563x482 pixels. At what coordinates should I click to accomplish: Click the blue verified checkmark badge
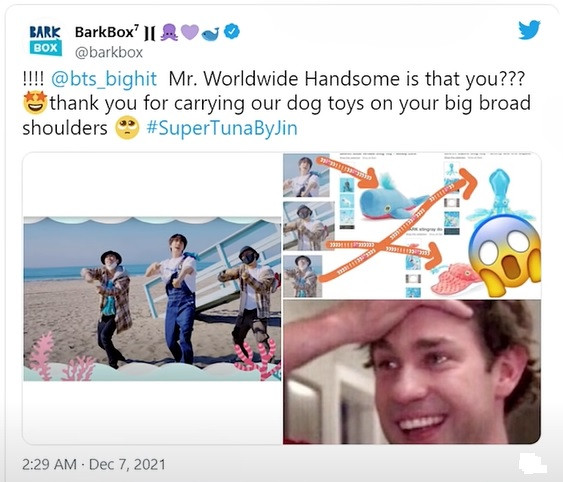tap(232, 32)
